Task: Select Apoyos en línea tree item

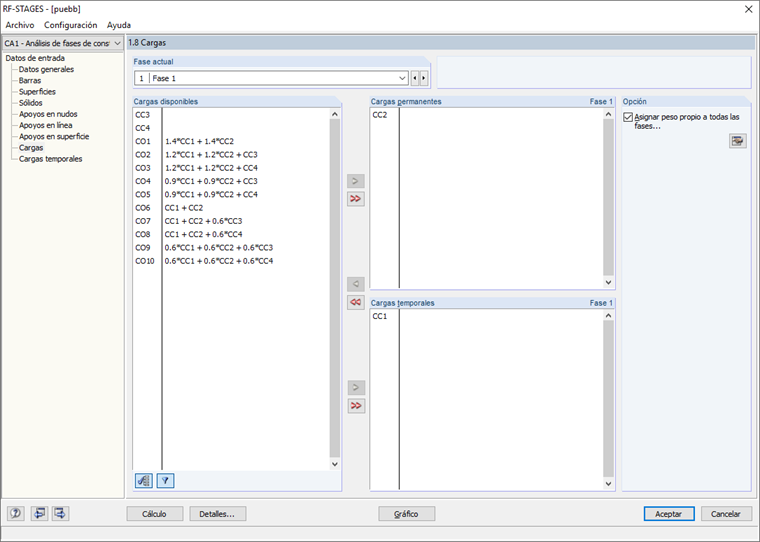Action: pos(46,125)
